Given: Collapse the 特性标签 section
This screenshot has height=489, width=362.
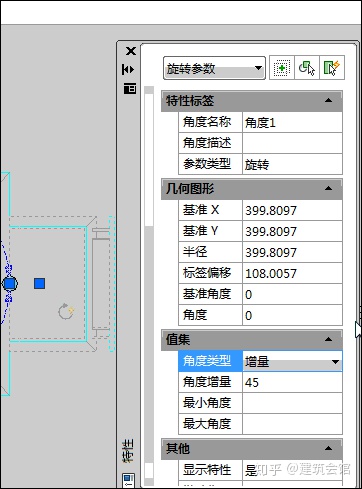Looking at the screenshot, I should [328, 100].
